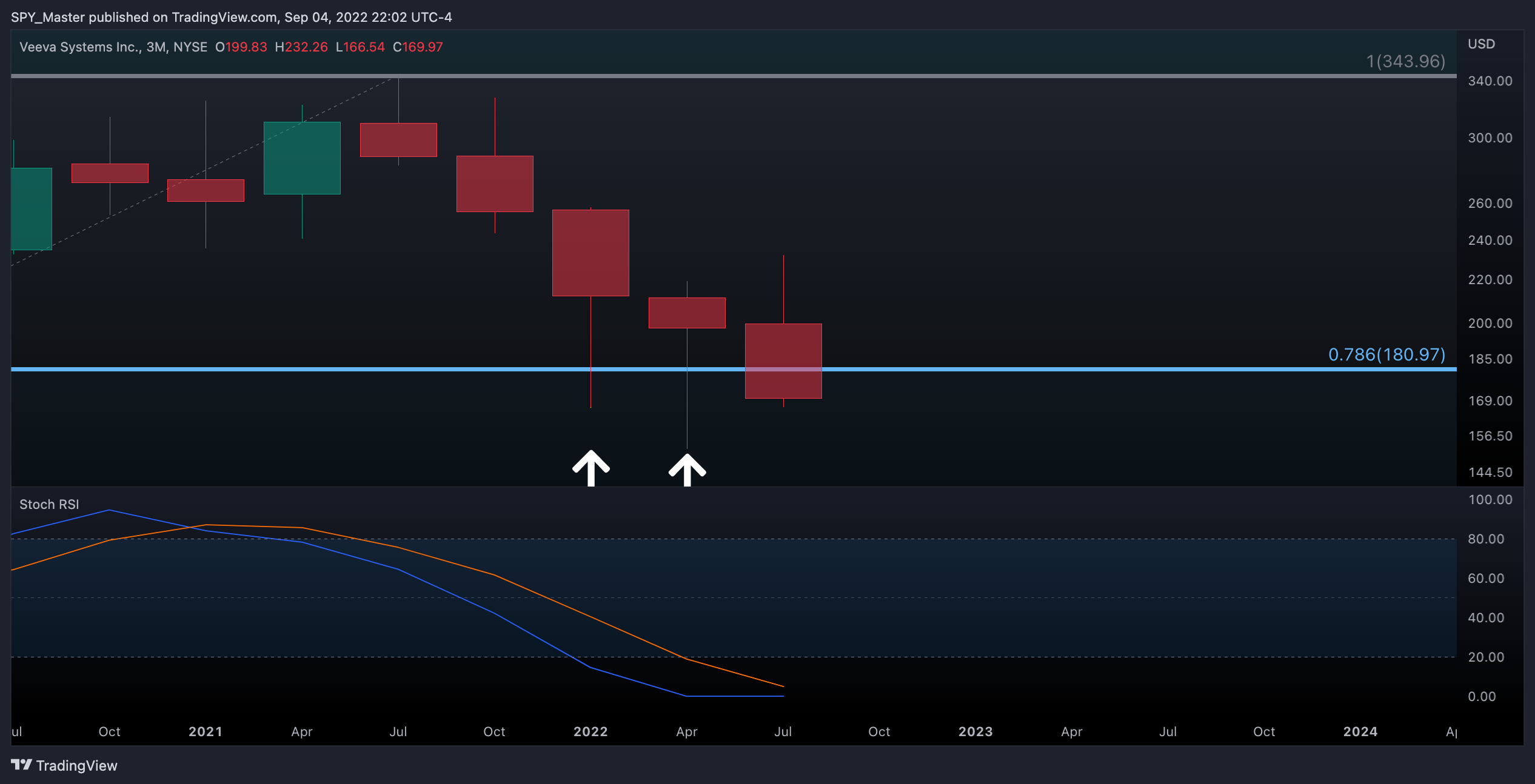Click the 185.00 price axis label
Image resolution: width=1535 pixels, height=784 pixels.
pyautogui.click(x=1490, y=359)
